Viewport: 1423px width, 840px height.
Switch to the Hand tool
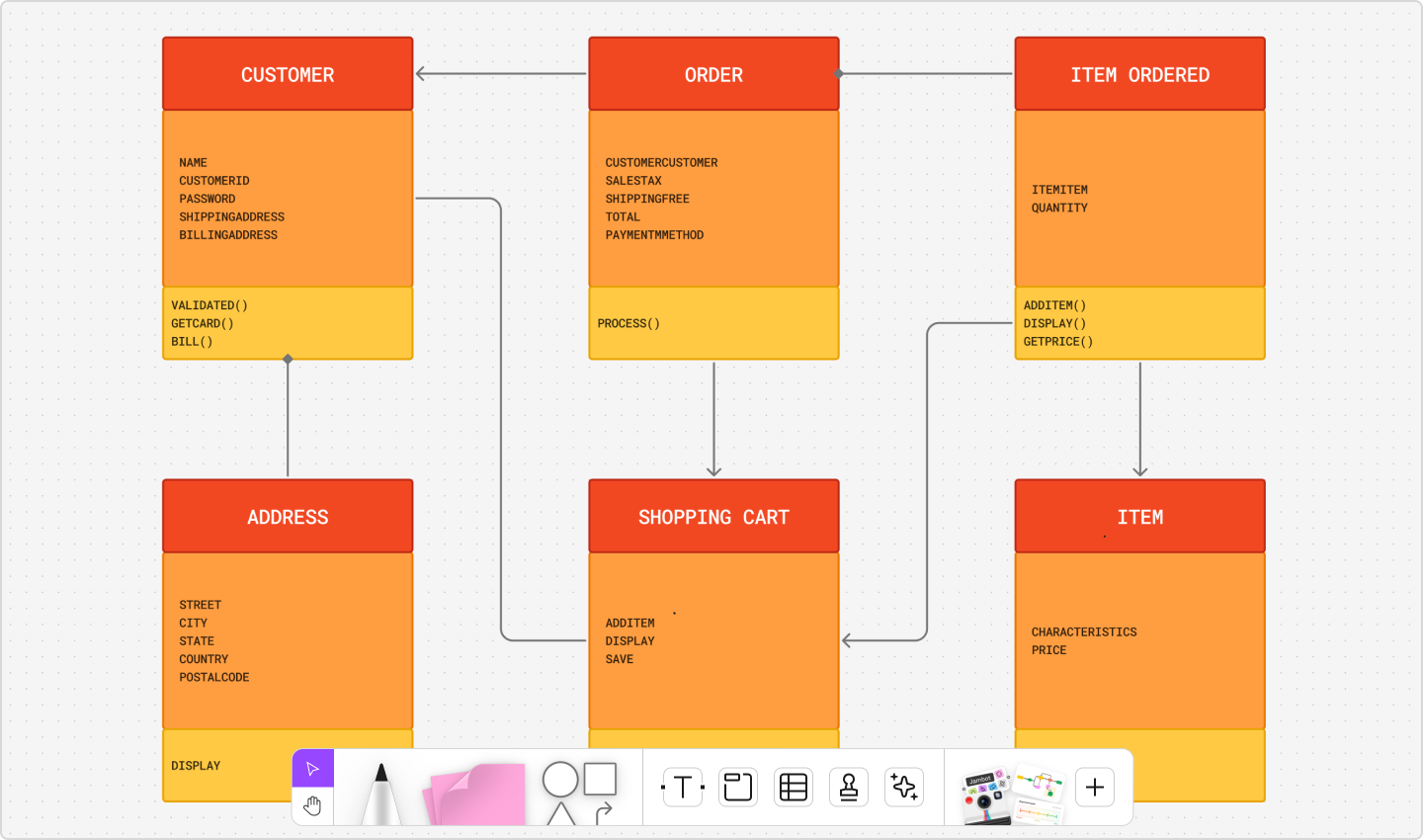pyautogui.click(x=312, y=805)
